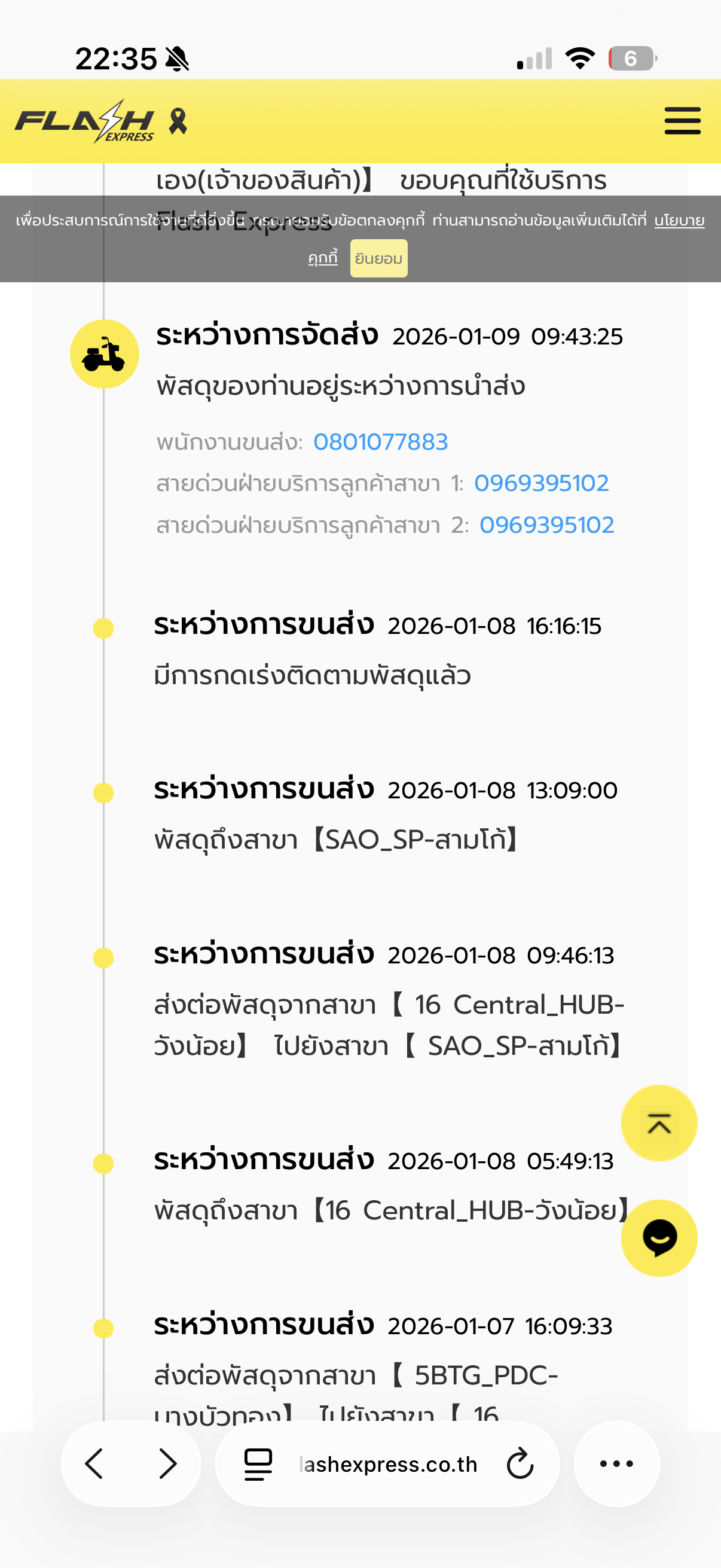Tap the scroll-to-top arrow button
This screenshot has height=1568, width=721.
click(x=658, y=1123)
